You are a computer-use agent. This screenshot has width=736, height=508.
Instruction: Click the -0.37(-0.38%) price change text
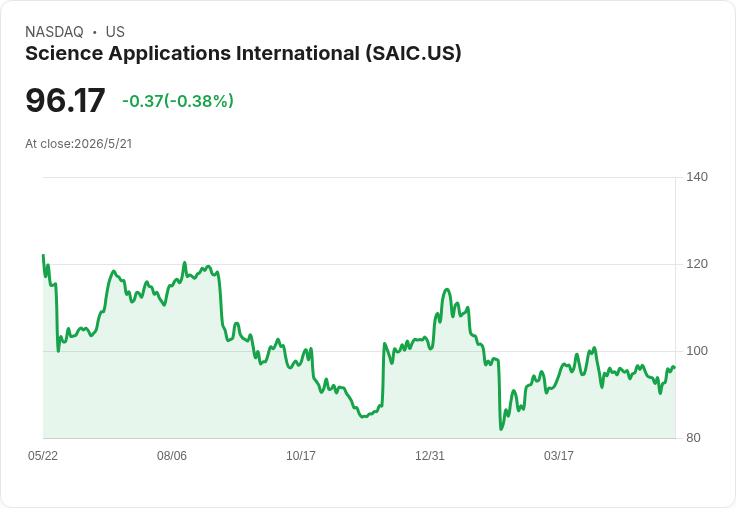pos(178,101)
